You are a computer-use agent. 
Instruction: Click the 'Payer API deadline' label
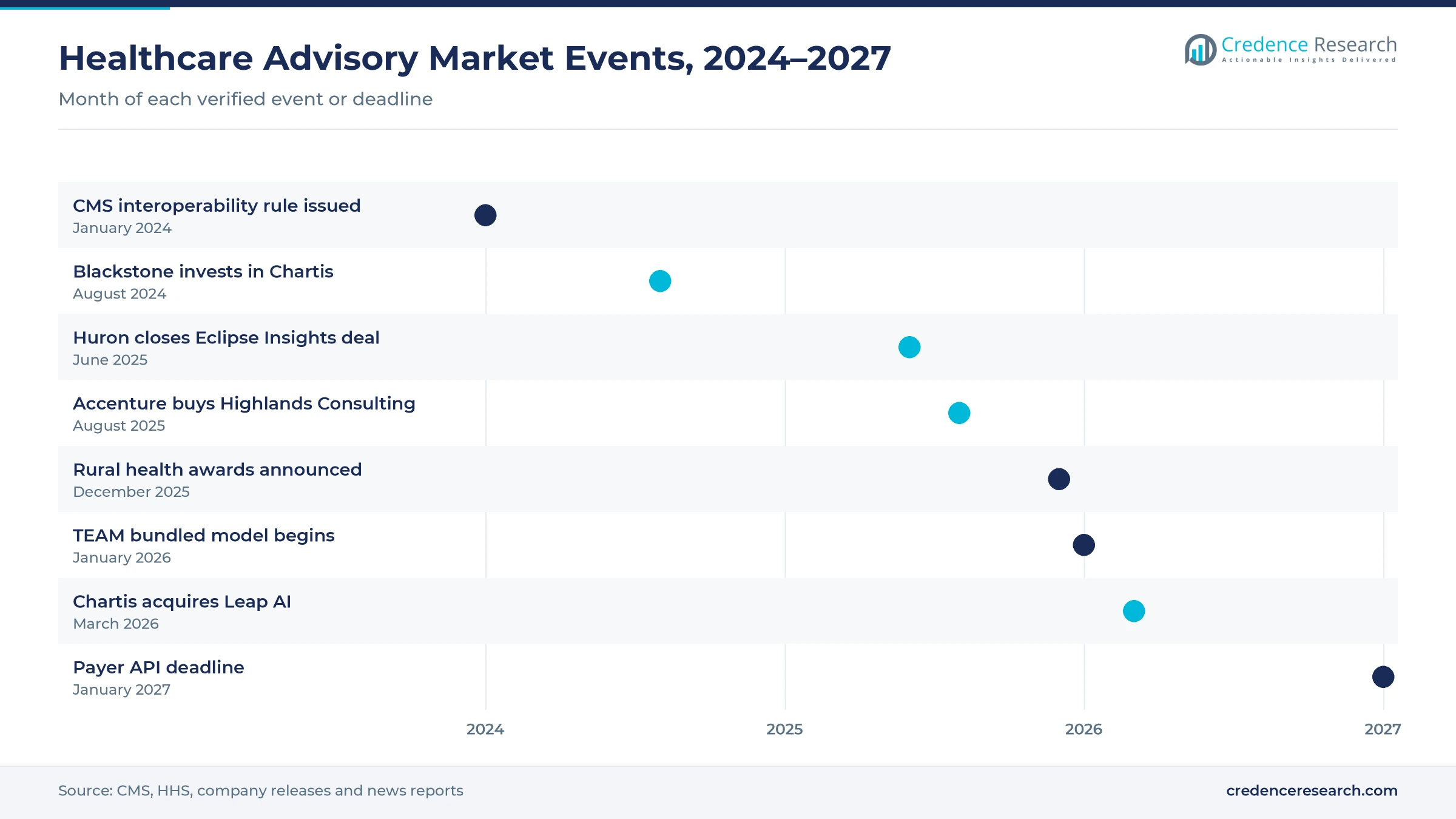point(158,667)
